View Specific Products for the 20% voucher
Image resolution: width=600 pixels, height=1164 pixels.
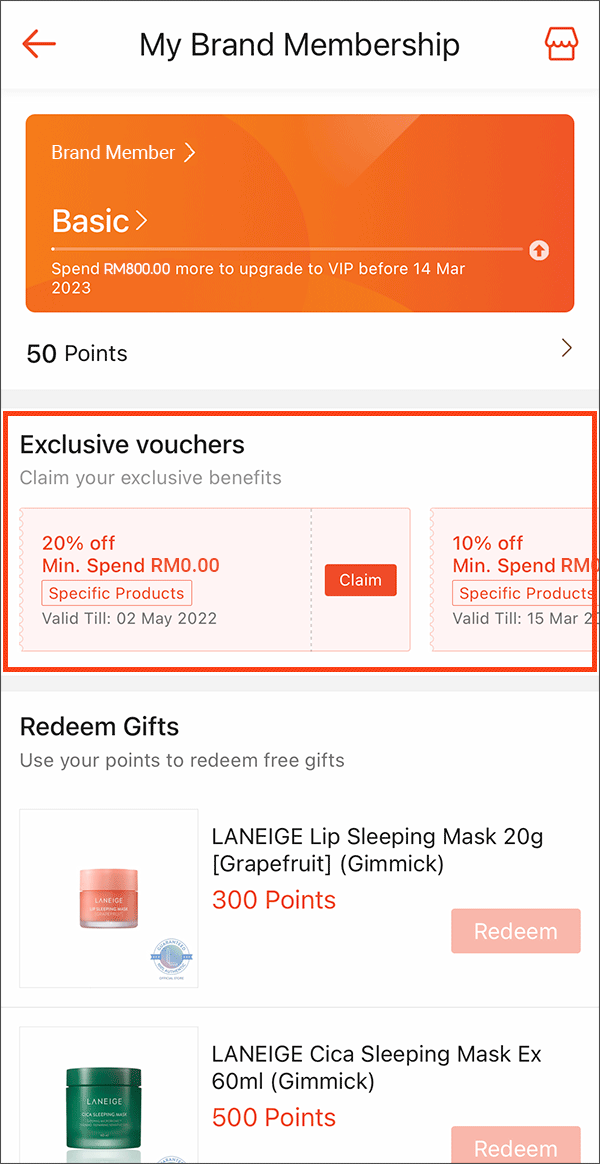click(x=116, y=593)
